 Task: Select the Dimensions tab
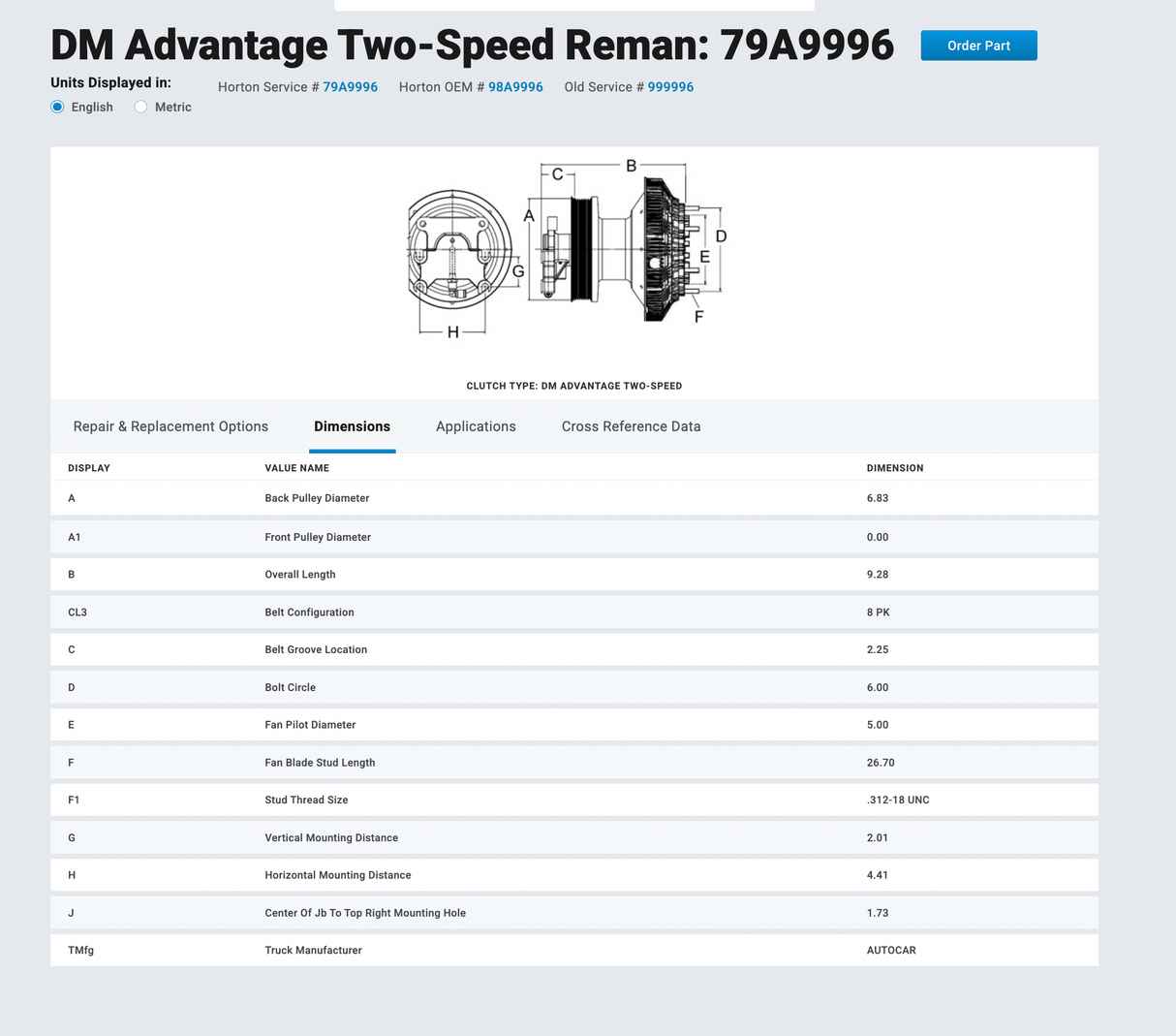tap(352, 426)
